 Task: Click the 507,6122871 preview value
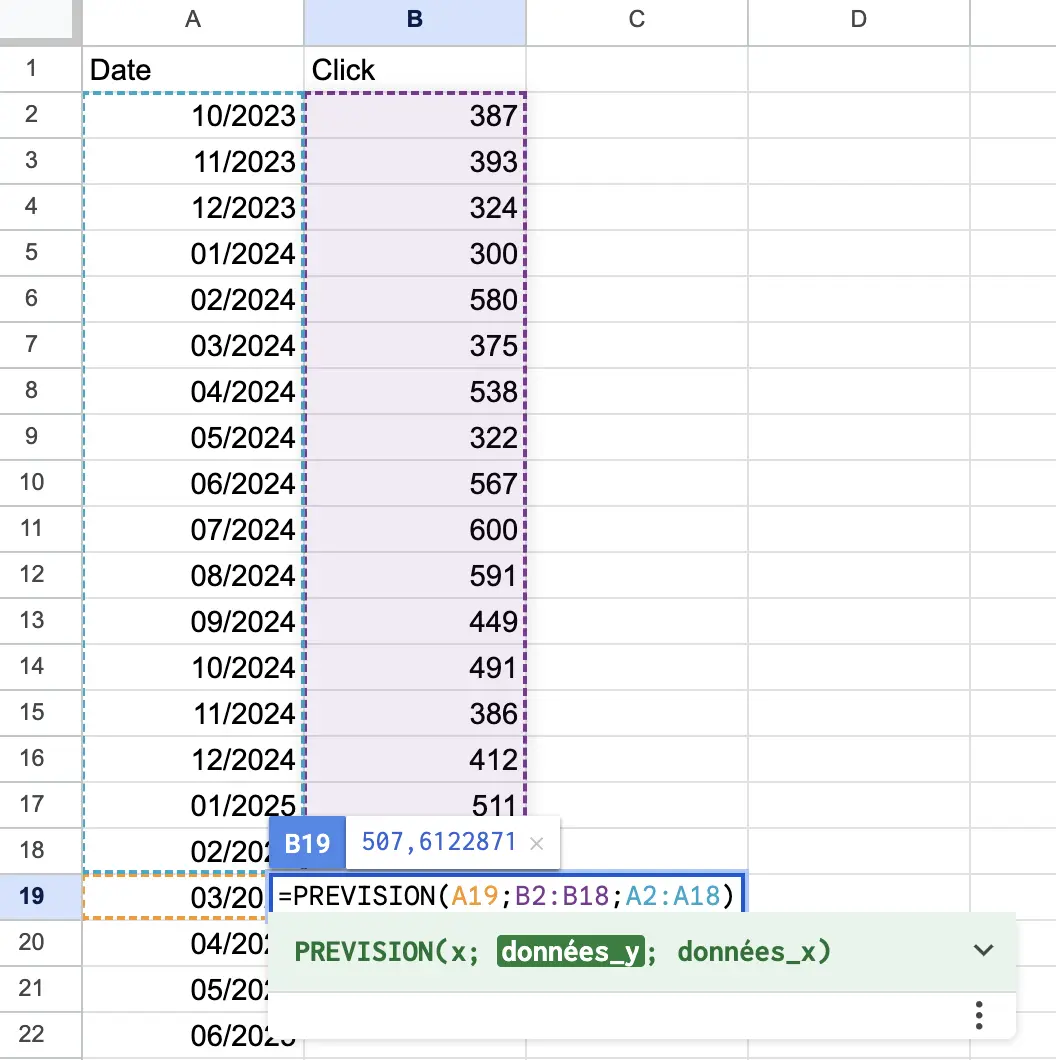pos(438,842)
